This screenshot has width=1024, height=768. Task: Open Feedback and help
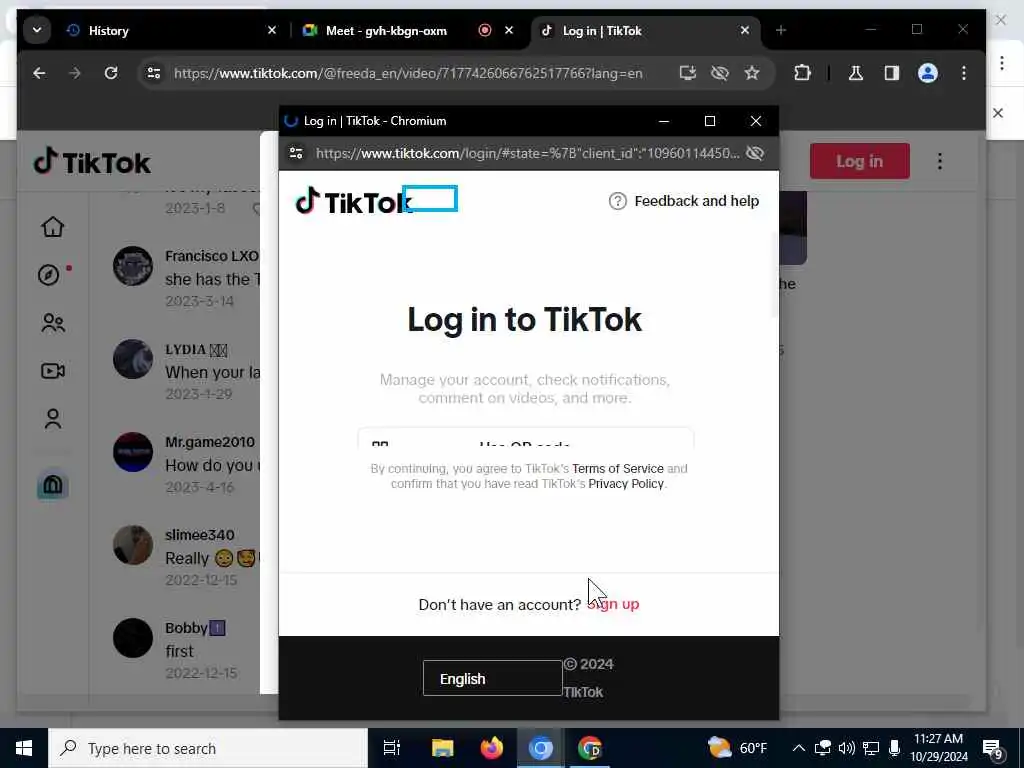click(x=684, y=201)
